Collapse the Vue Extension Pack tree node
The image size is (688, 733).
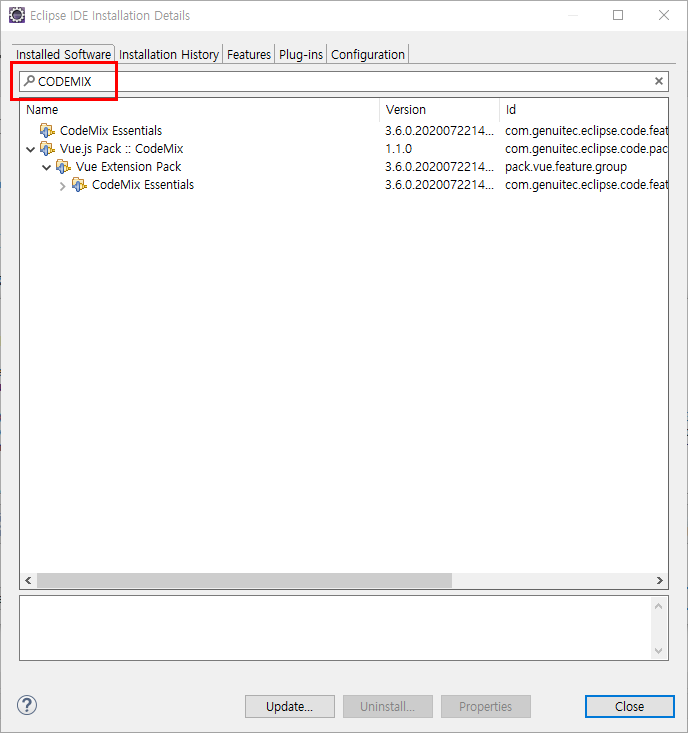pyautogui.click(x=46, y=167)
